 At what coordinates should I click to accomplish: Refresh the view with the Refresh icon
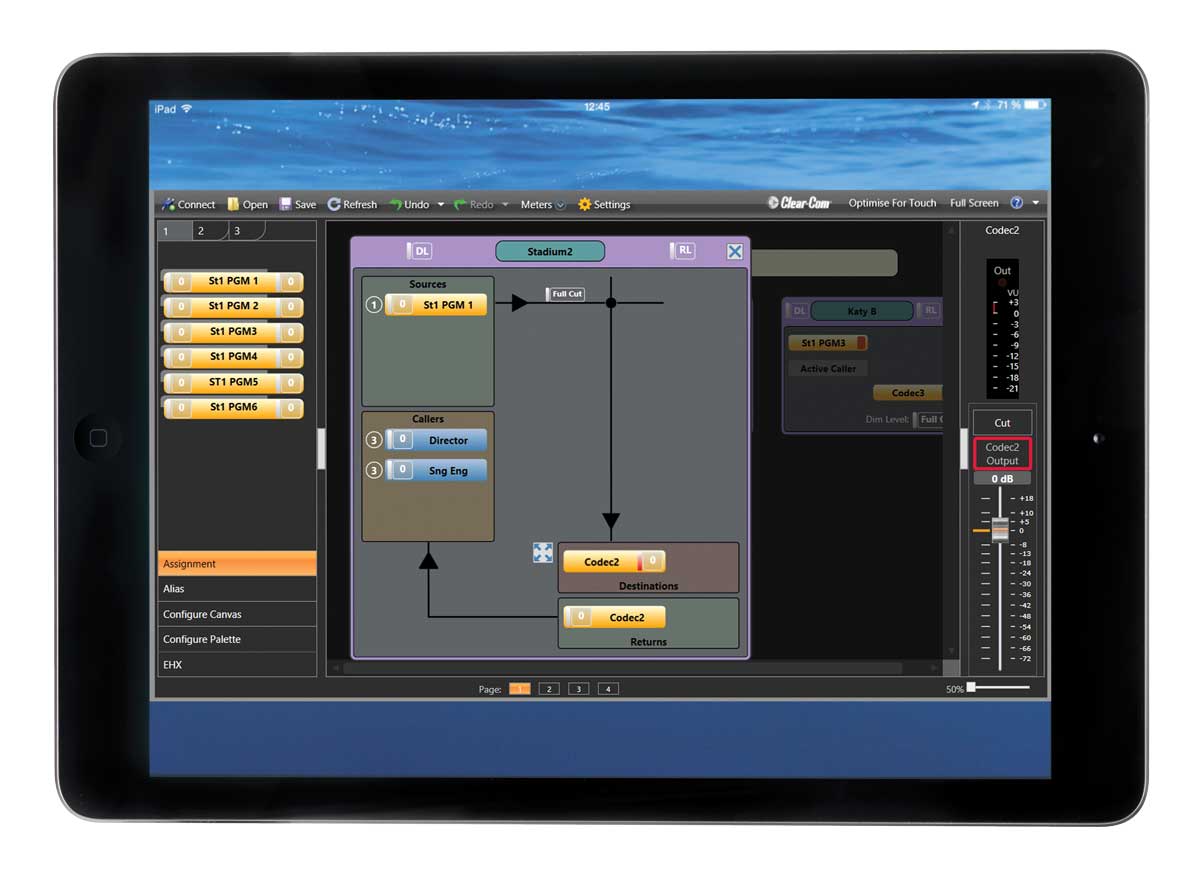[x=334, y=204]
